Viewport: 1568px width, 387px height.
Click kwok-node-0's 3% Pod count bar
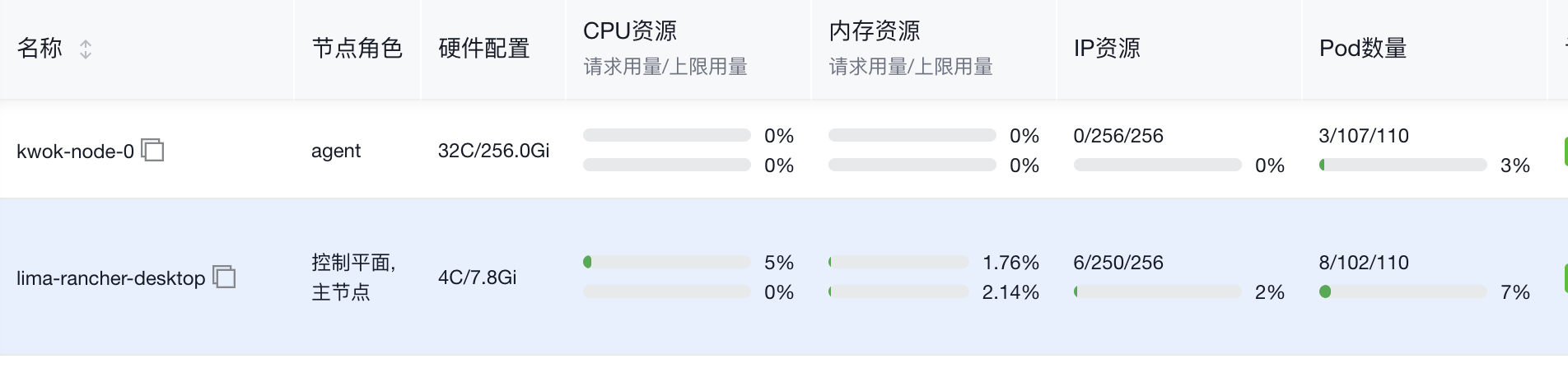1402,165
